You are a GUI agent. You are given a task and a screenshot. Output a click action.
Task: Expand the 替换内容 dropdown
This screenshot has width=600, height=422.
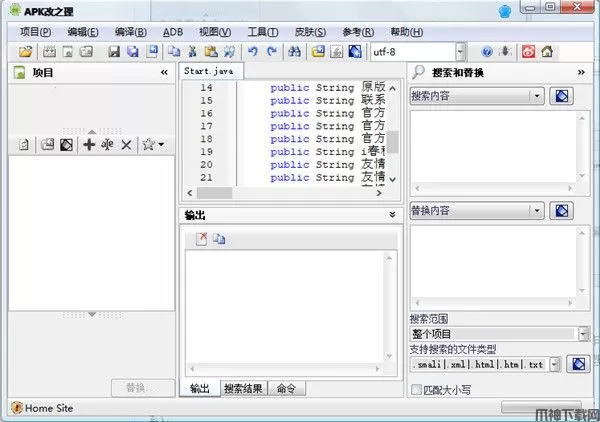[537, 210]
